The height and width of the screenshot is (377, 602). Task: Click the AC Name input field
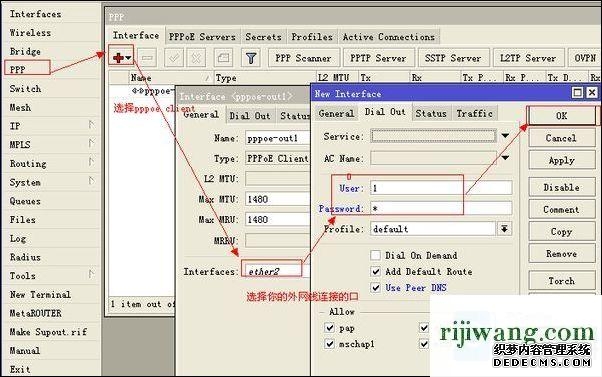[x=433, y=158]
